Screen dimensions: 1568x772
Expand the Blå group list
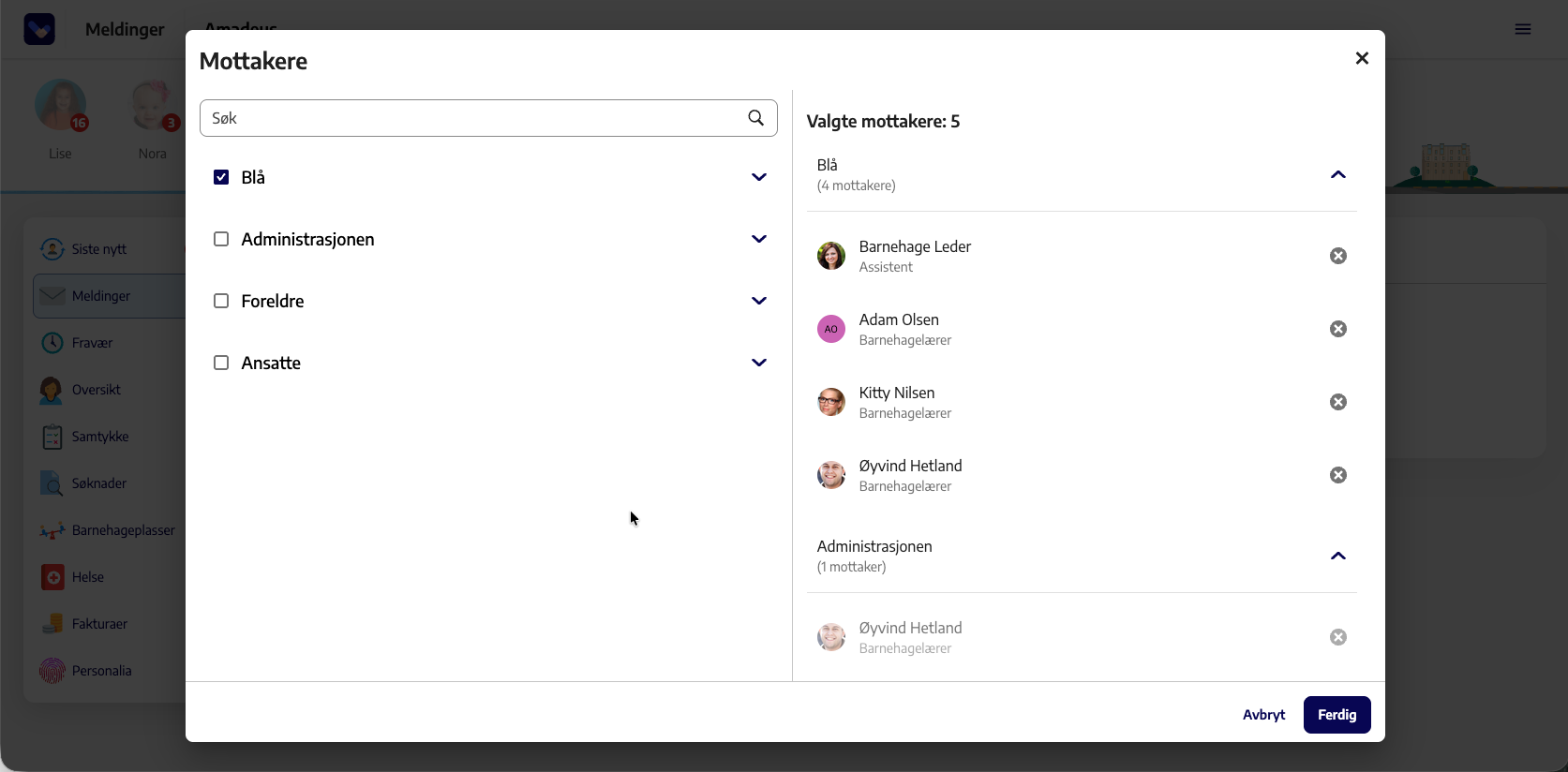(759, 177)
